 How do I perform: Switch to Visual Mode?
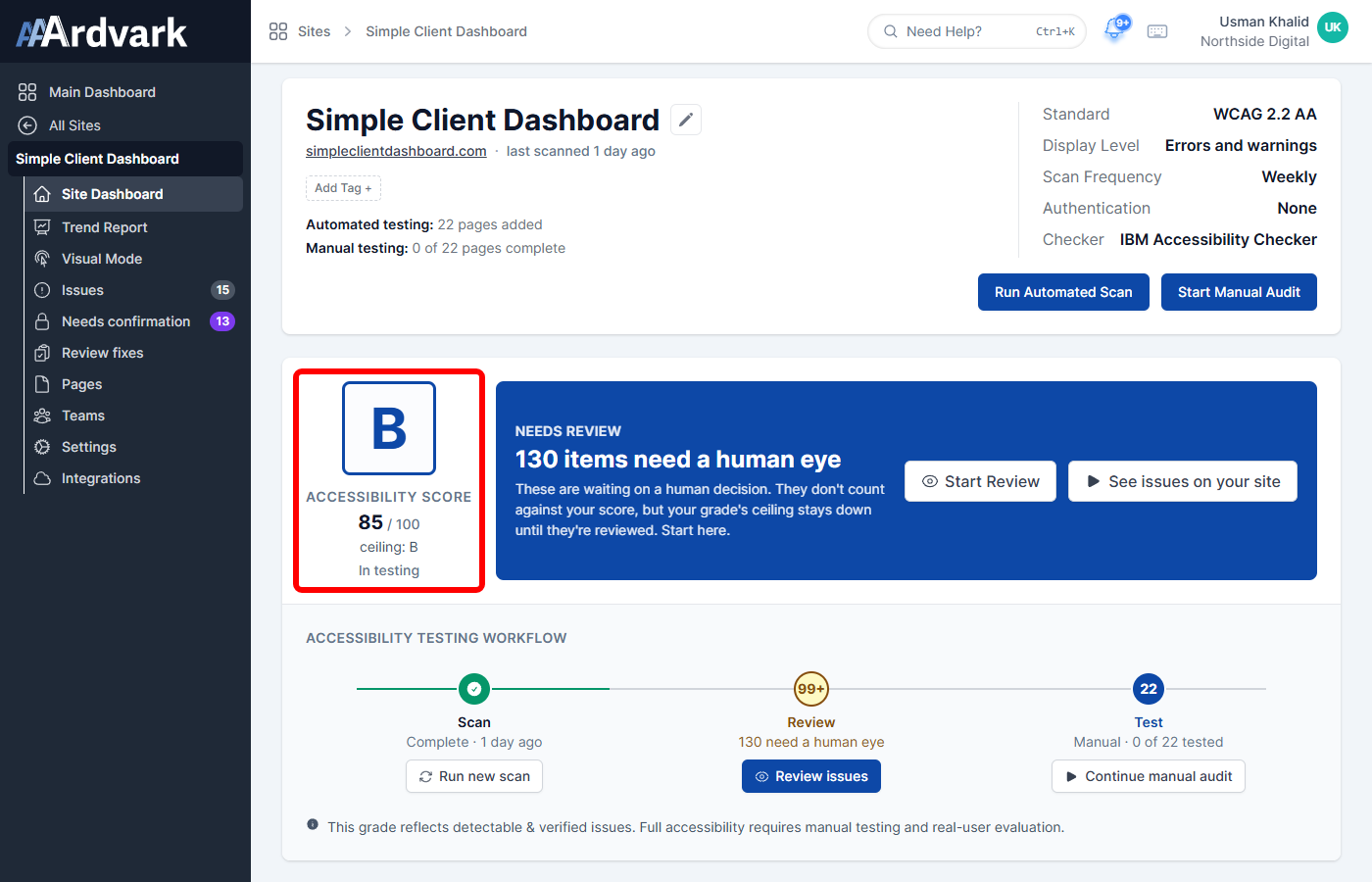[133, 259]
